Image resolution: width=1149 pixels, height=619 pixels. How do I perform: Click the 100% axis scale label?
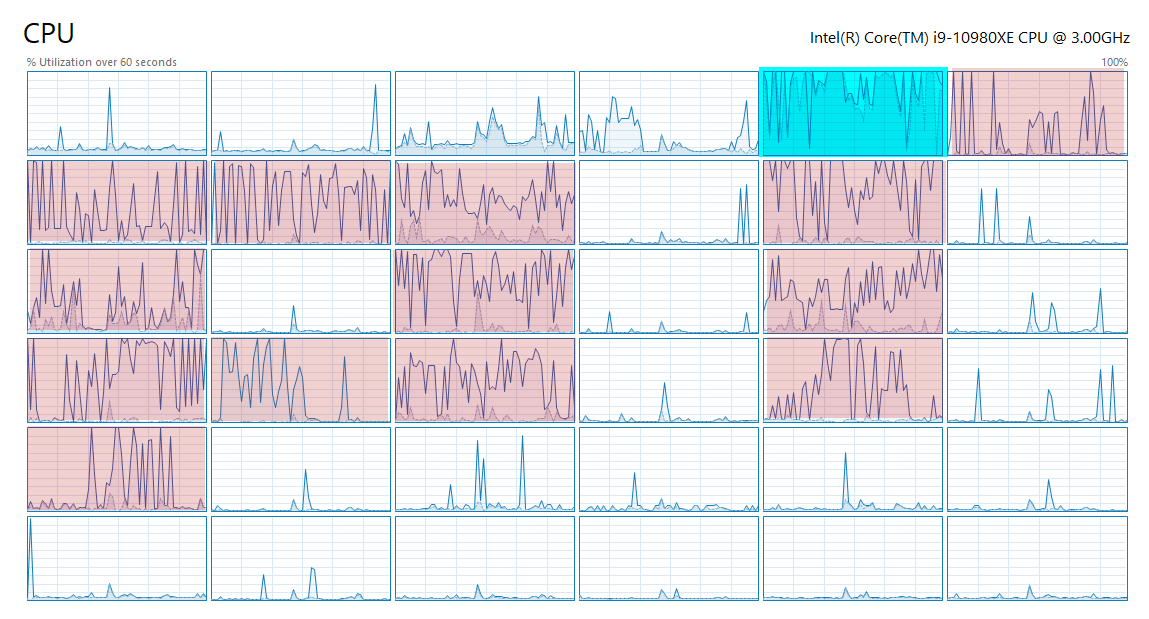click(x=1114, y=62)
